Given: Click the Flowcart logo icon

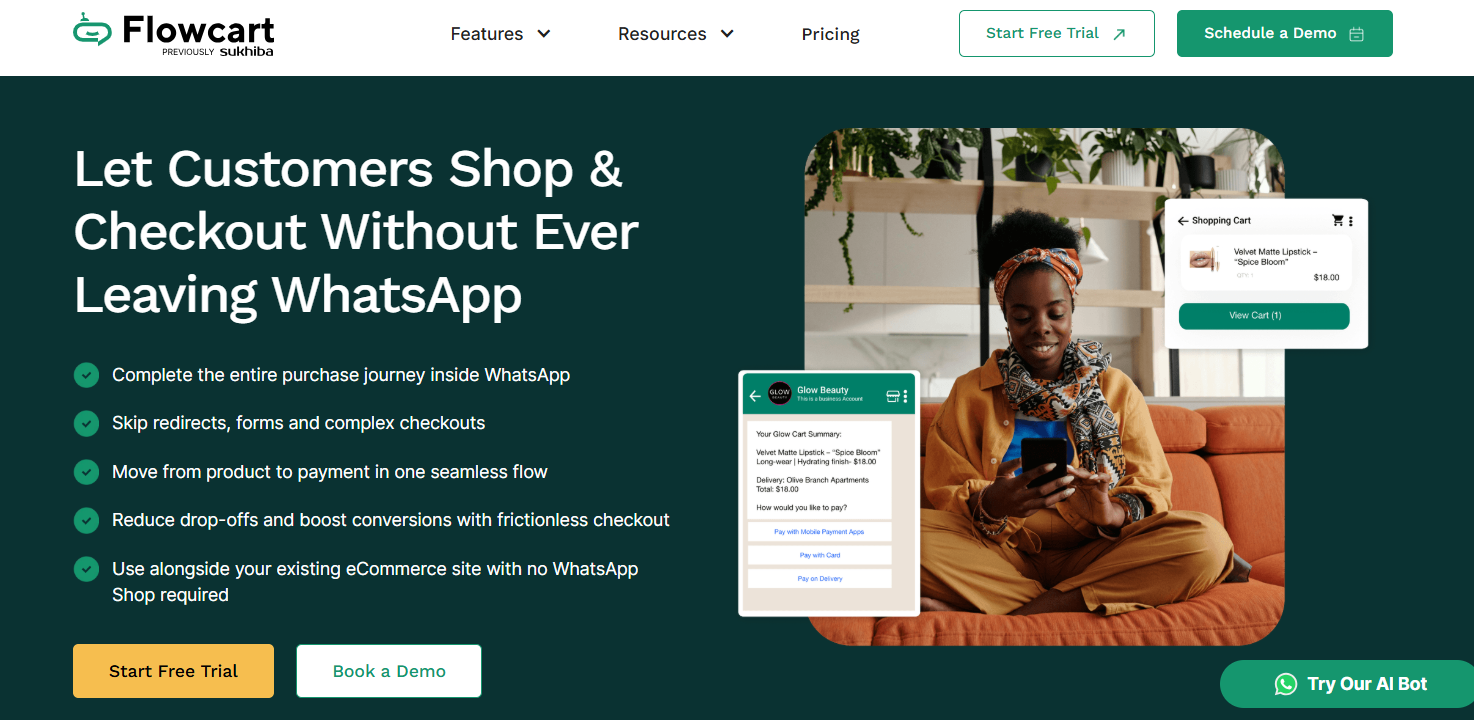Looking at the screenshot, I should tap(92, 31).
